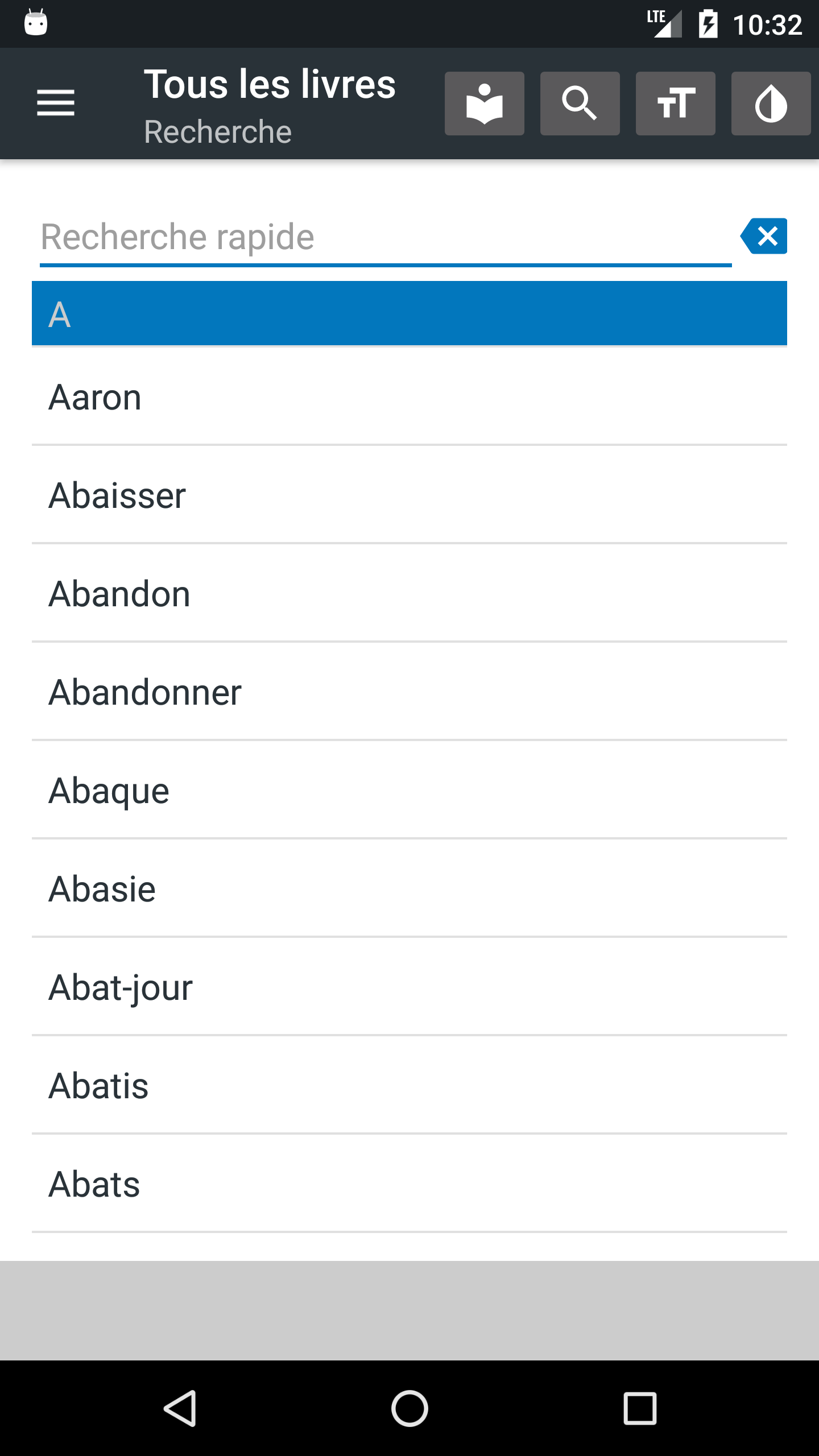
Task: Open the Abaisser entry
Action: 409,495
